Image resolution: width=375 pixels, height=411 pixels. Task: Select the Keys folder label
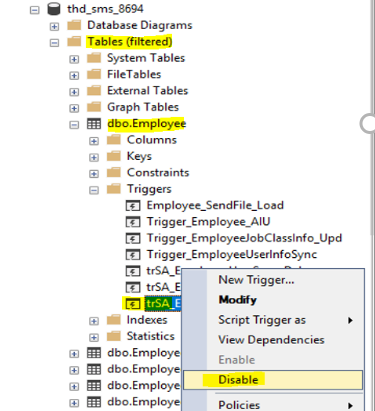coord(139,156)
